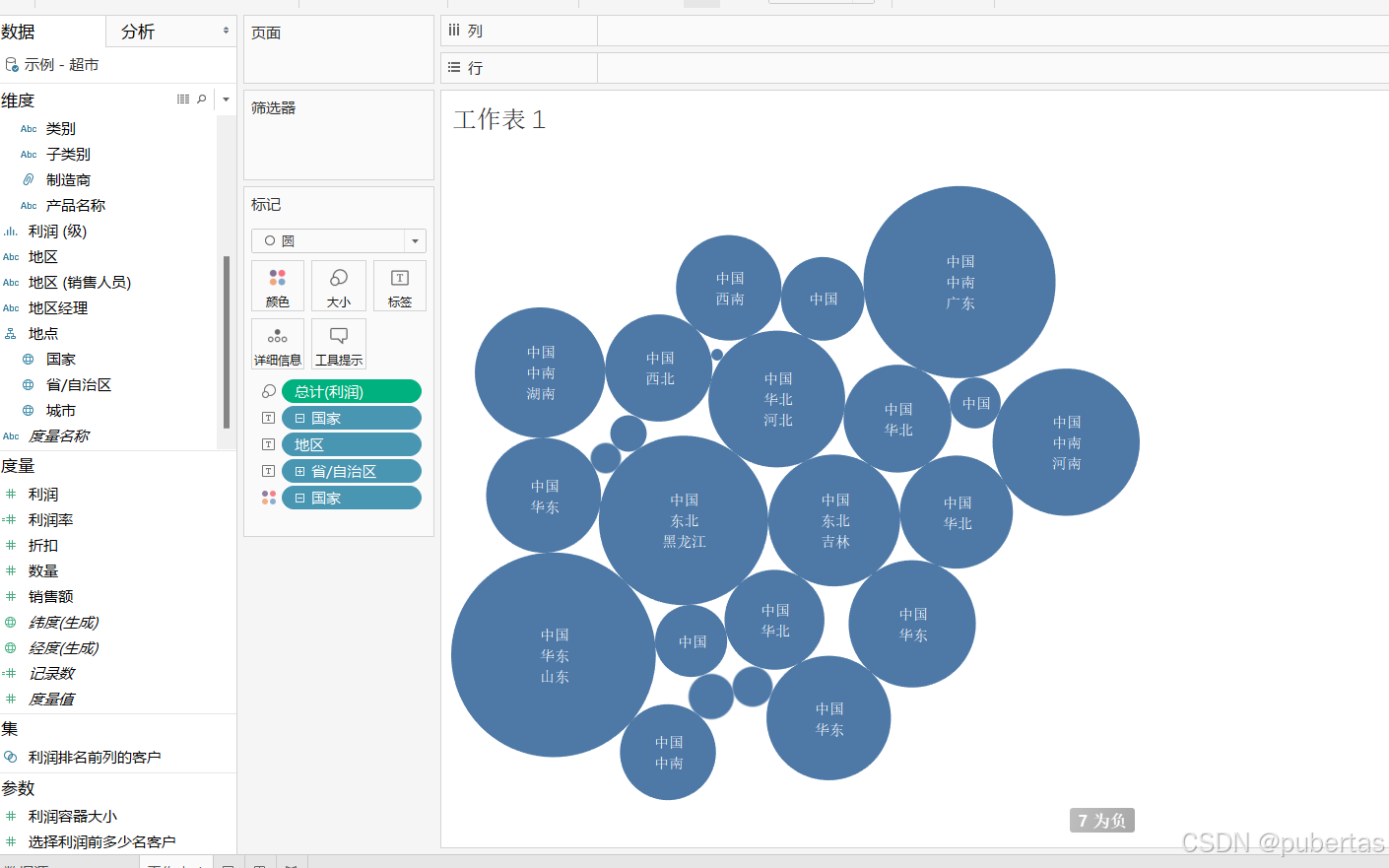The image size is (1389, 868).
Task: Click the globe icon beside 省/自治区 dimension
Action: pos(29,385)
